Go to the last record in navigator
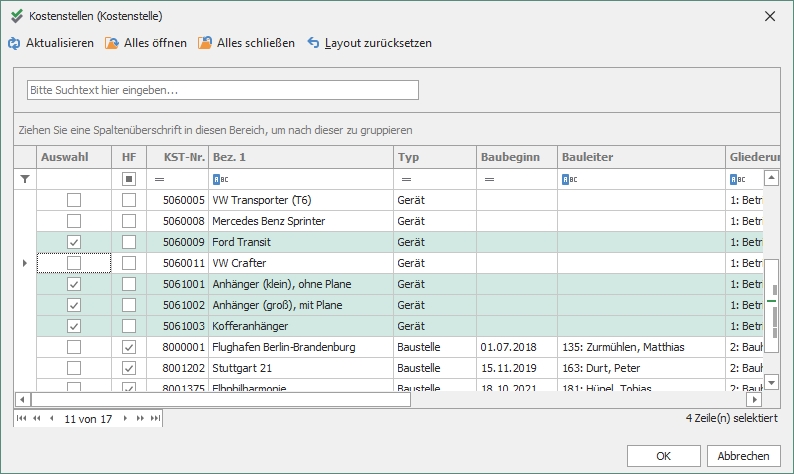Screen dimensions: 794x474 (x=155, y=419)
